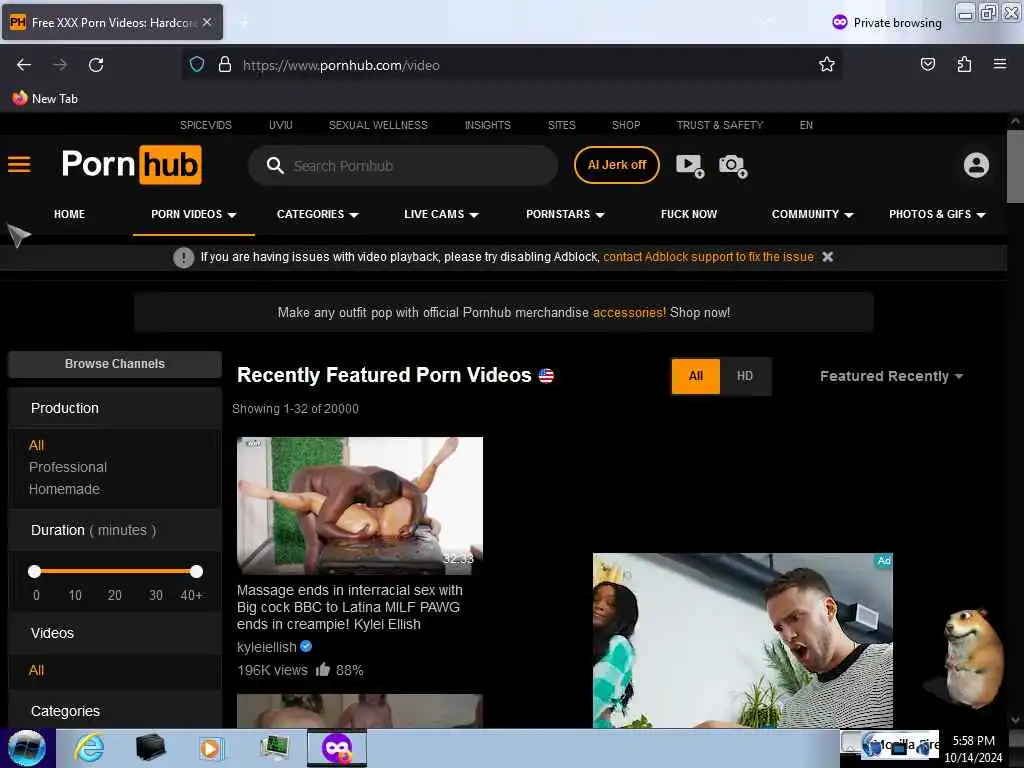The image size is (1024, 768).
Task: Open SITES in the top bar
Action: tap(562, 125)
